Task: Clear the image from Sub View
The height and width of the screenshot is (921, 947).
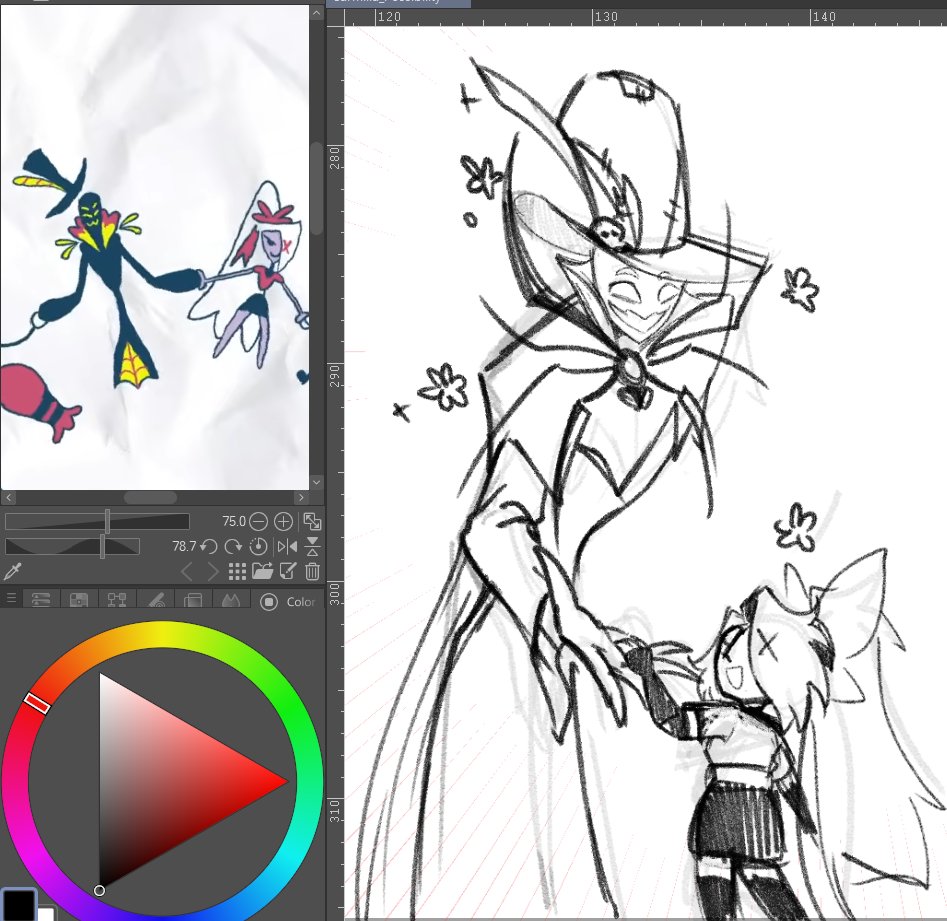Action: 312,571
